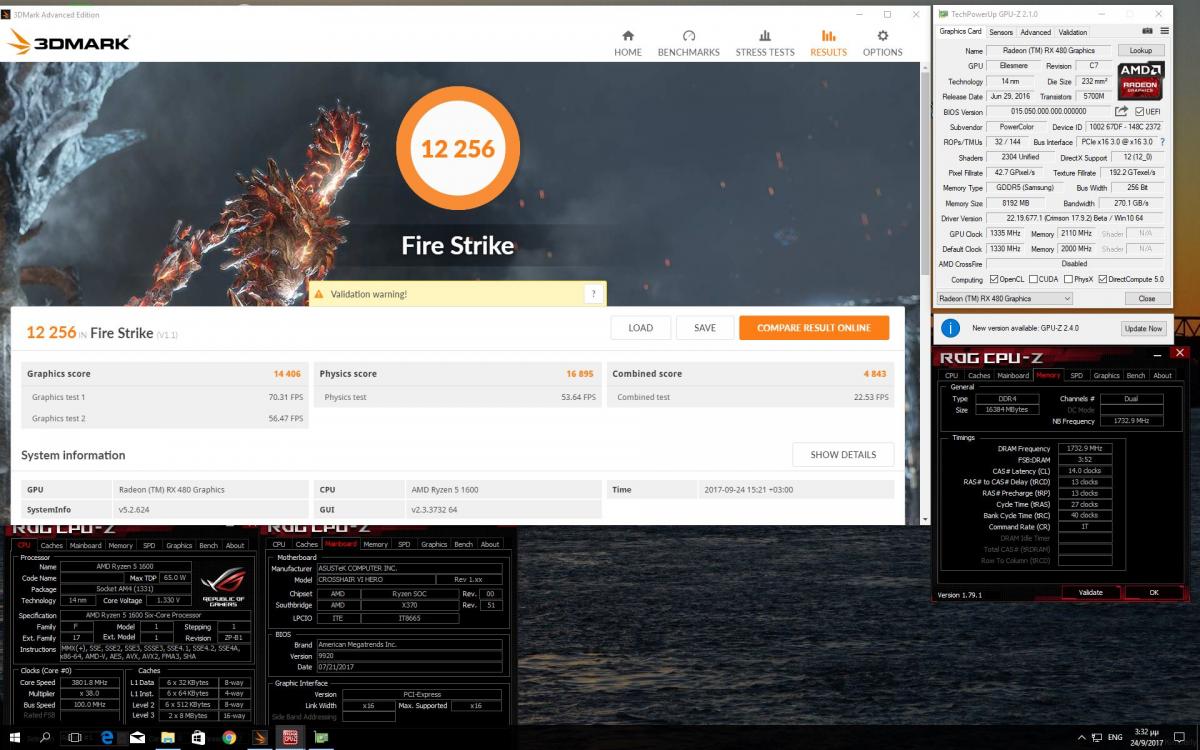The width and height of the screenshot is (1200, 750).
Task: Click the GPU-Z Driver Version field
Action: click(x=1076, y=218)
